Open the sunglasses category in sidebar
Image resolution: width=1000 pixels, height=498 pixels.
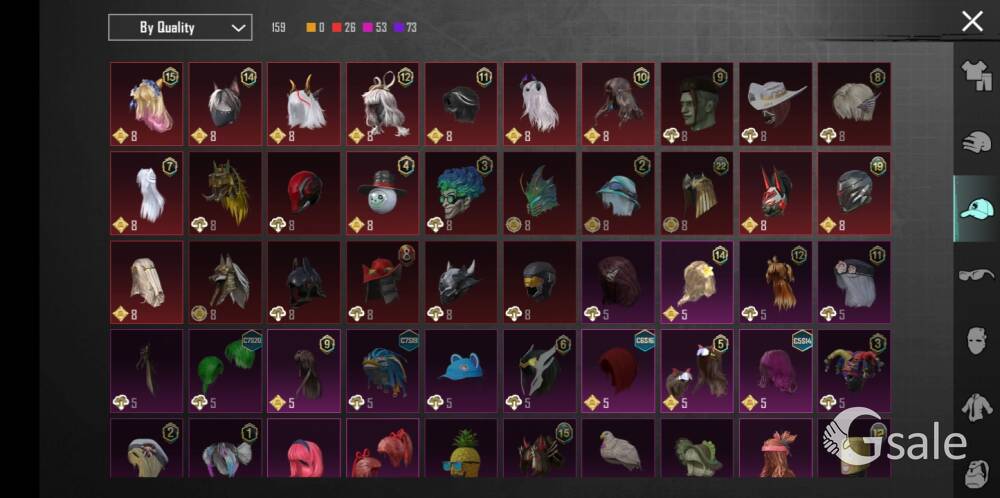tap(977, 275)
